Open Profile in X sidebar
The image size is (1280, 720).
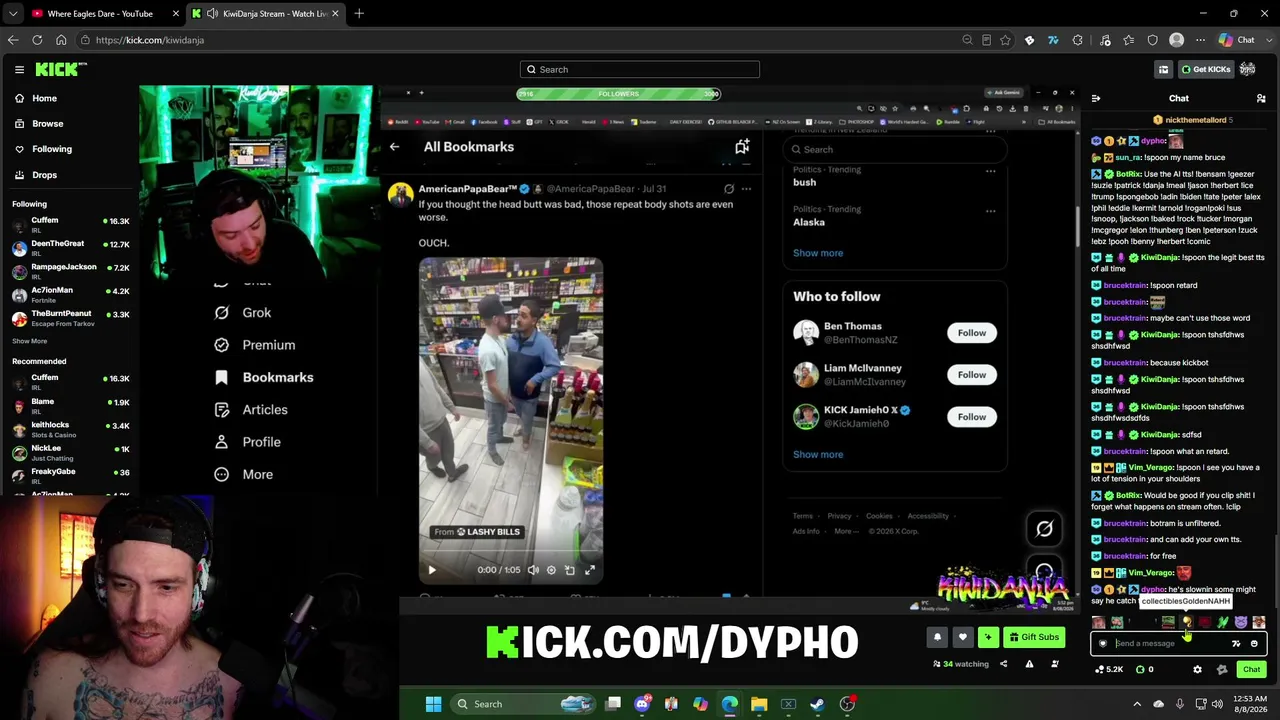247,442
